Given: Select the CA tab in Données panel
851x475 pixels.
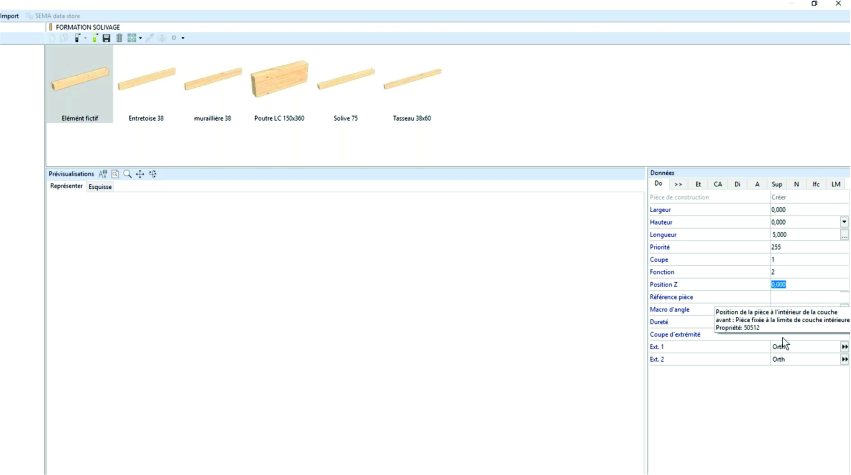Looking at the screenshot, I should tap(717, 184).
